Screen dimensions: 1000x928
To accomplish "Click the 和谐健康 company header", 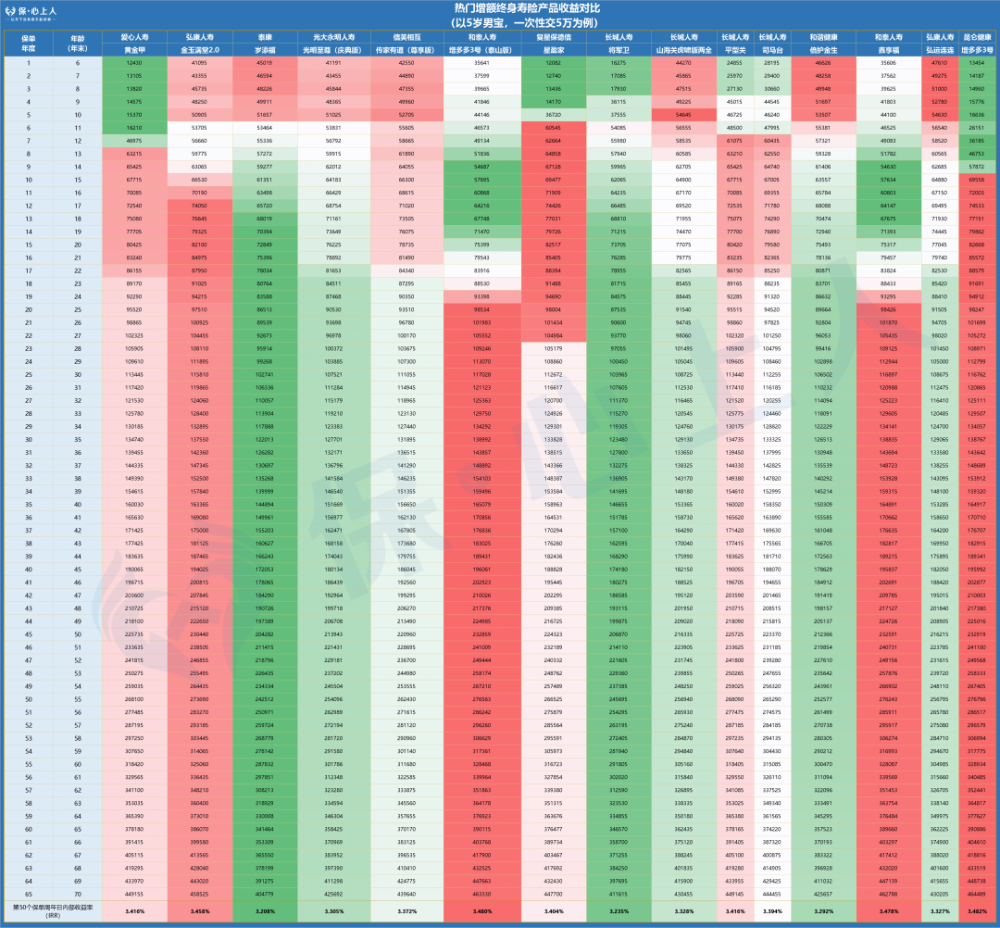I will pos(823,37).
